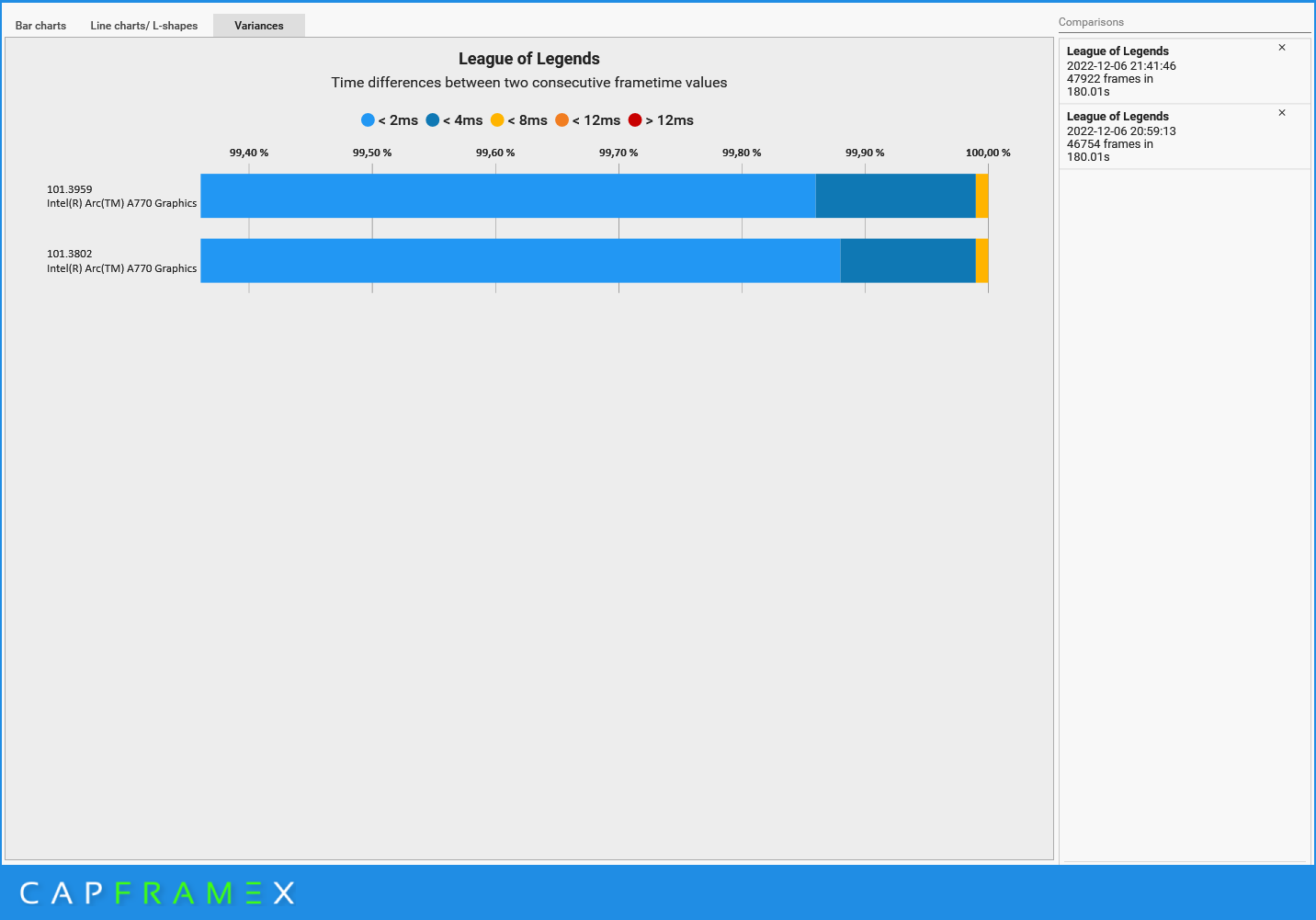Image resolution: width=1316 pixels, height=920 pixels.
Task: Toggle the < 12ms orange legend marker
Action: tap(562, 120)
